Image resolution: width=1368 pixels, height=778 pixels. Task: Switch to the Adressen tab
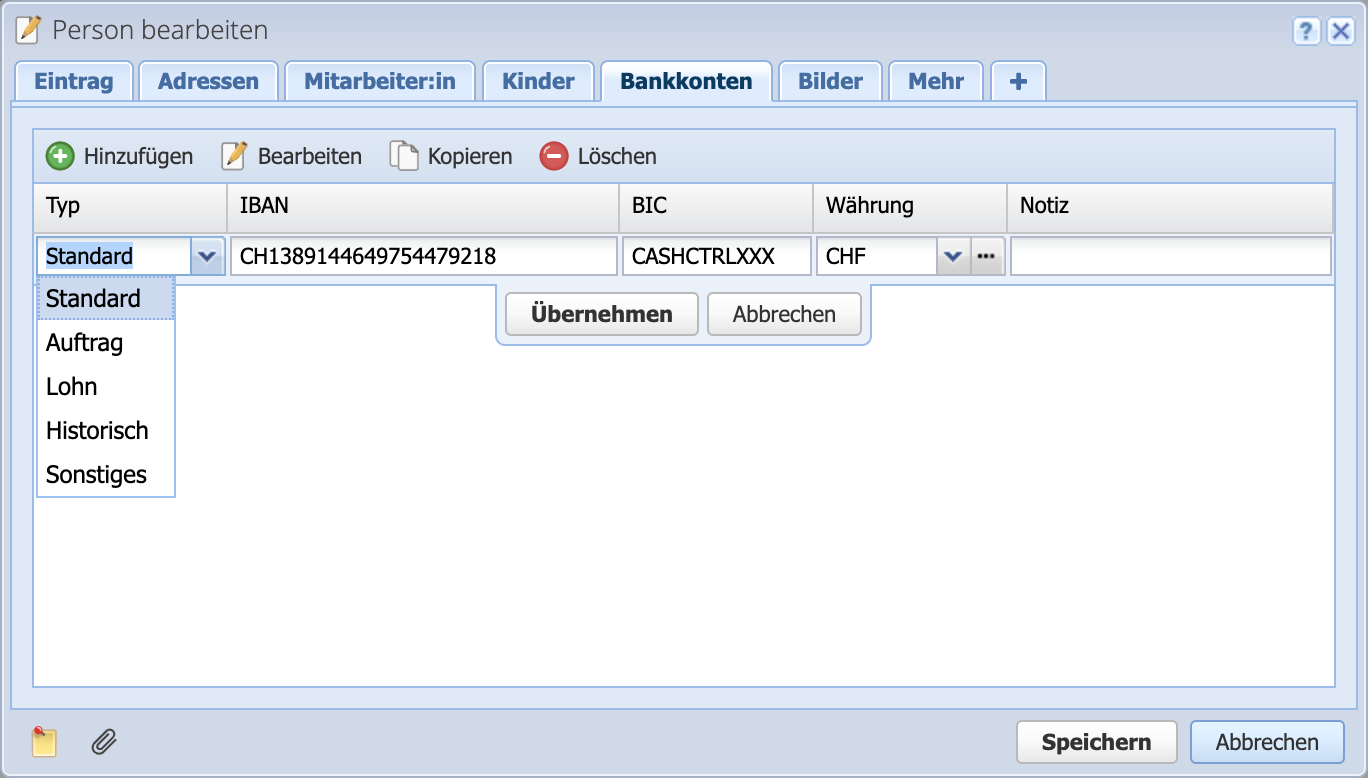coord(208,82)
